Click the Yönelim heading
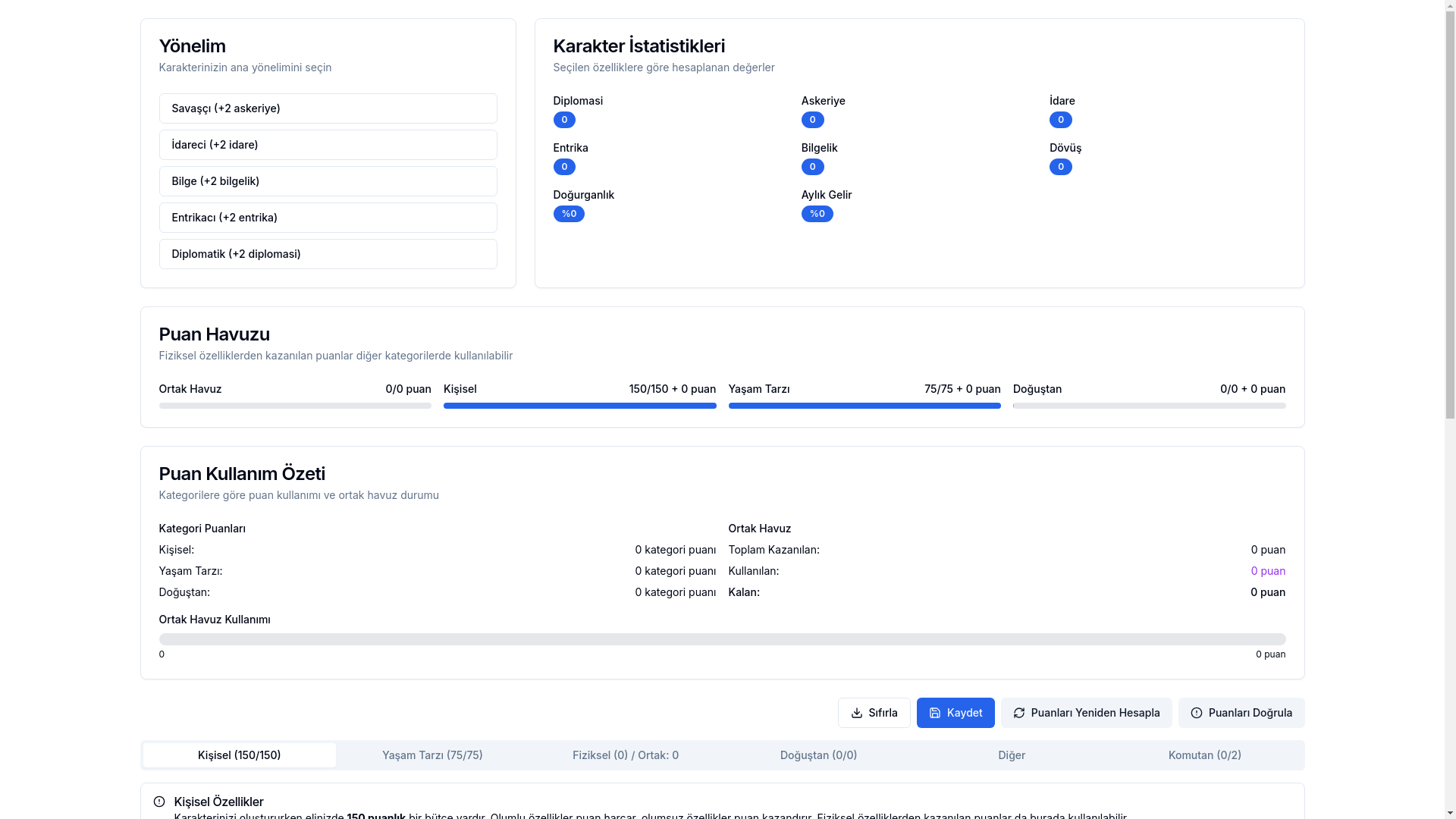This screenshot has height=819, width=1456. pyautogui.click(x=192, y=46)
